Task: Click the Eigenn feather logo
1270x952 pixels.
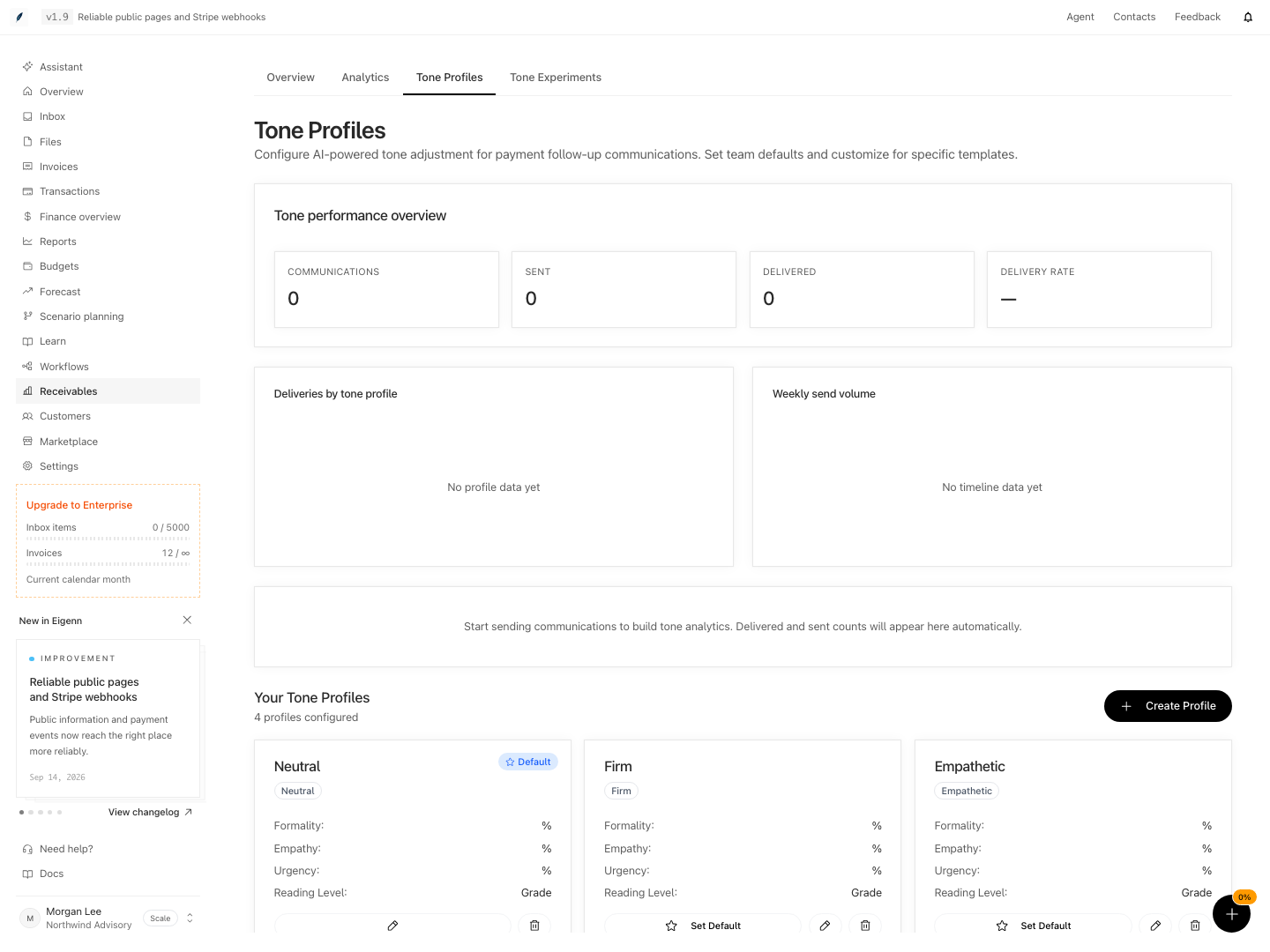Action: (x=19, y=17)
